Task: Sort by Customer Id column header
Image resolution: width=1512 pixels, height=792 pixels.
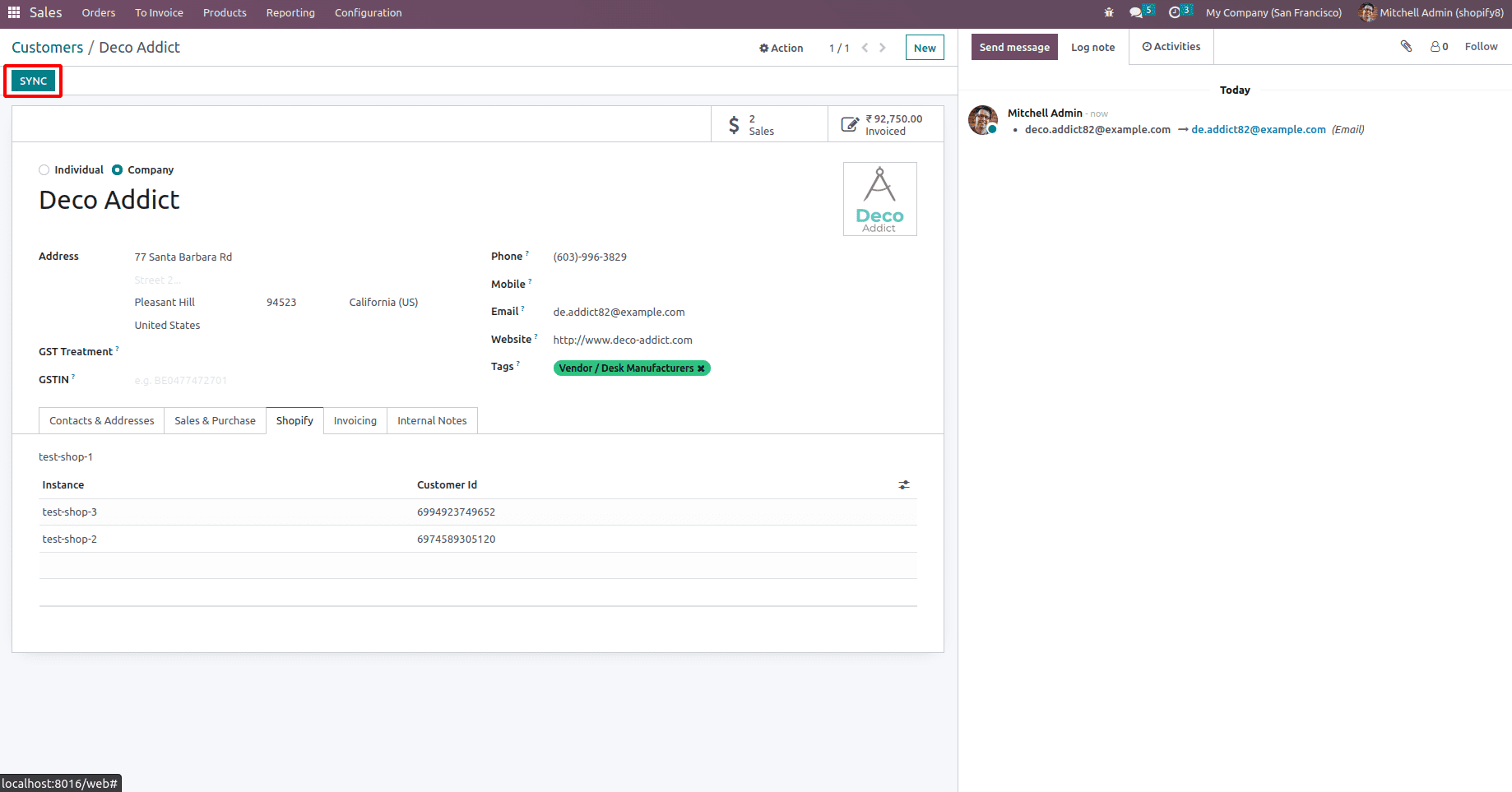Action: 447,485
